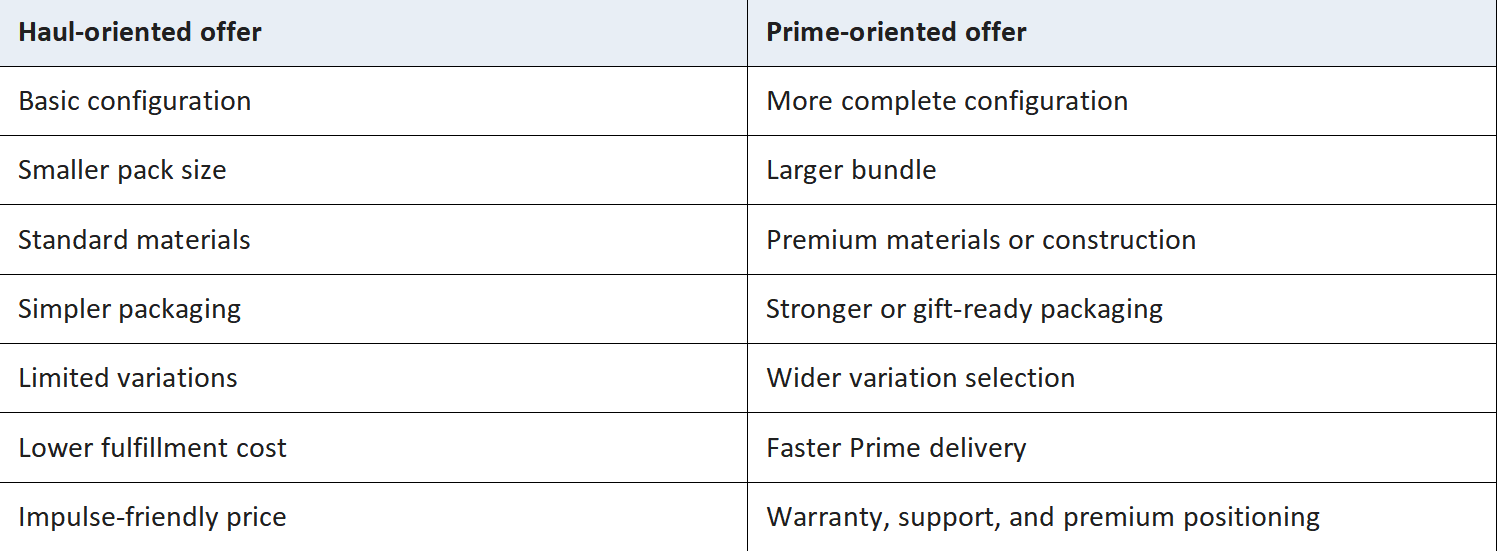Click the 'Simpler packaging' cell
Viewport: 1497px width, 551px height.
tap(373, 309)
